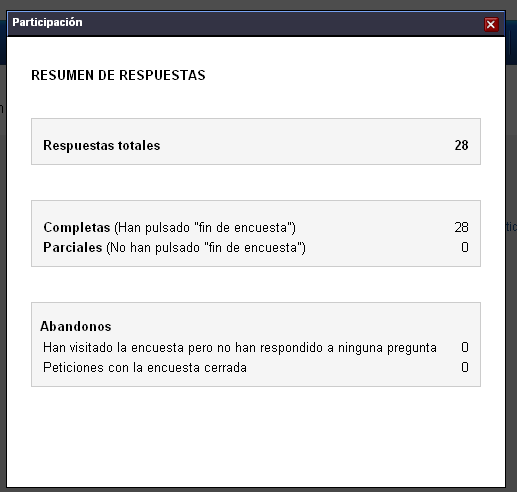The height and width of the screenshot is (492, 517).
Task: Select the bold Completas label
Action: click(x=77, y=227)
